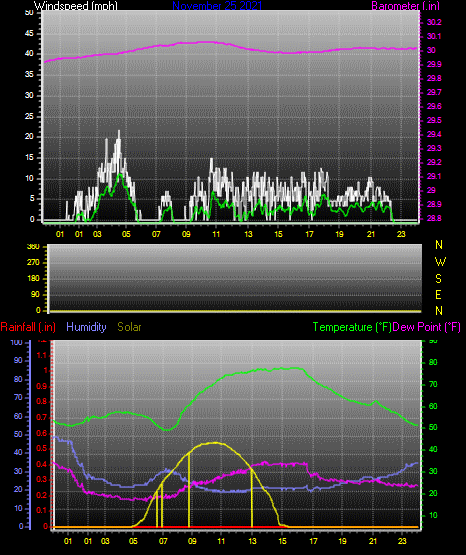Click 80 on the green temperature axis

(x=433, y=362)
